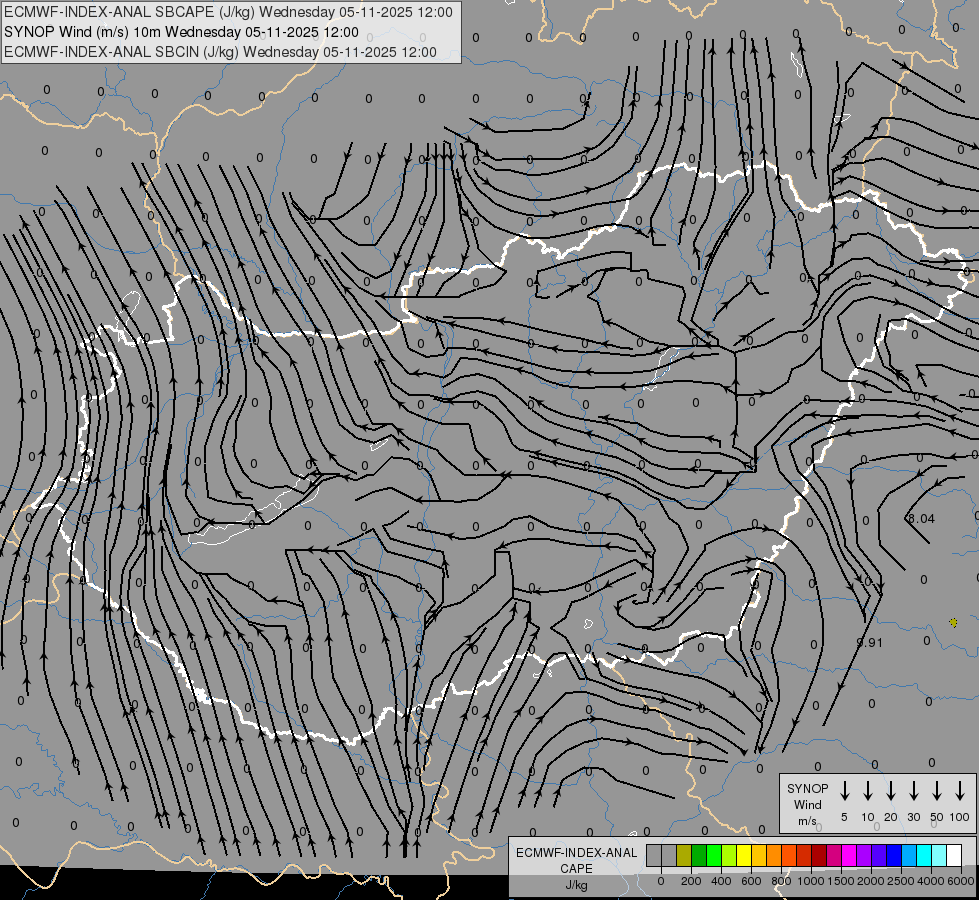Click the 800 tick on CAPE scale
This screenshot has height=900, width=979.
point(781,881)
